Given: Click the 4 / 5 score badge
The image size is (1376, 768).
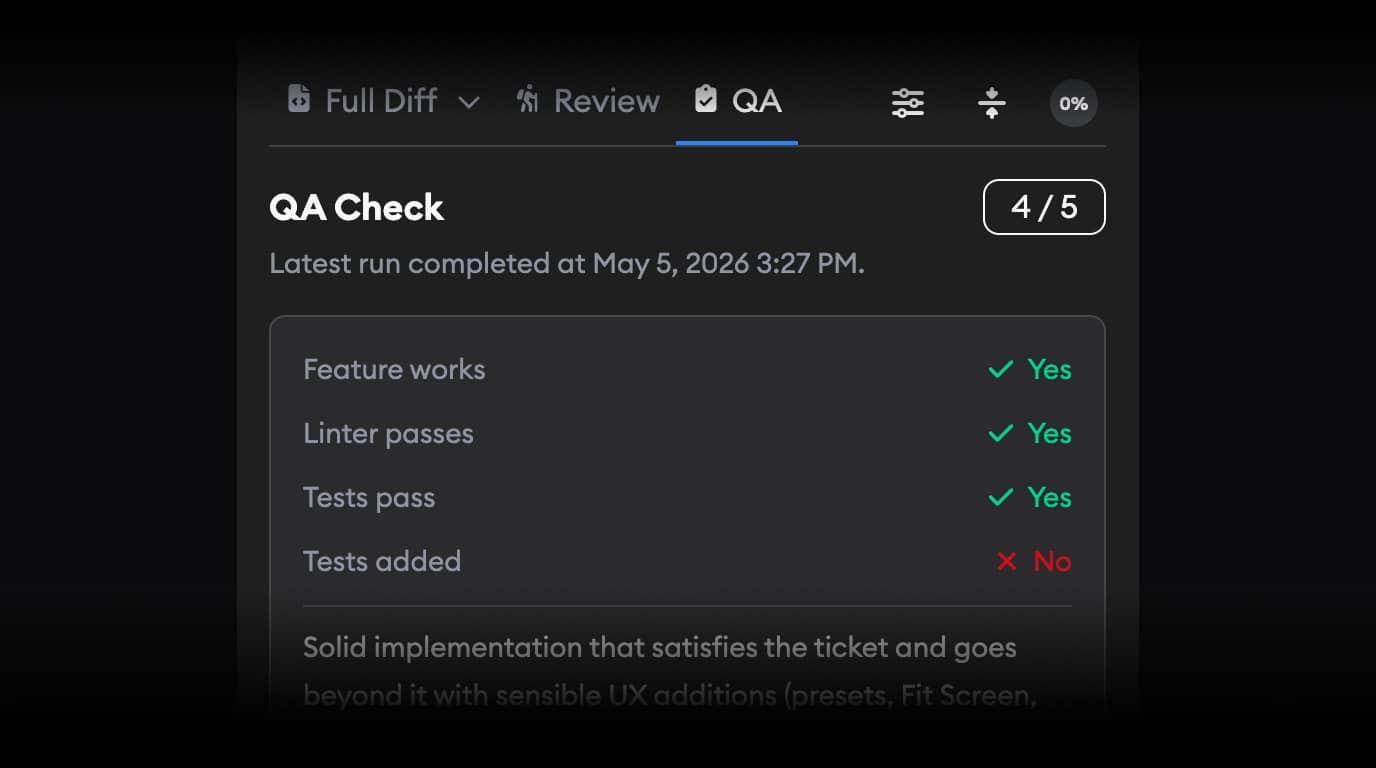Looking at the screenshot, I should point(1044,207).
